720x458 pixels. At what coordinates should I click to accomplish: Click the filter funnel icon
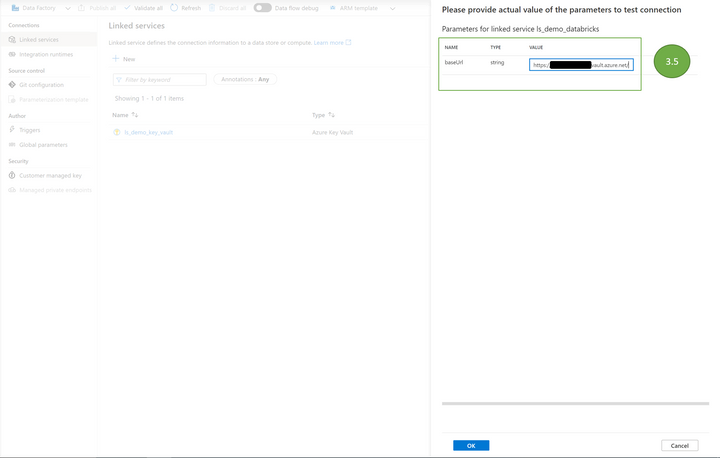tap(119, 79)
